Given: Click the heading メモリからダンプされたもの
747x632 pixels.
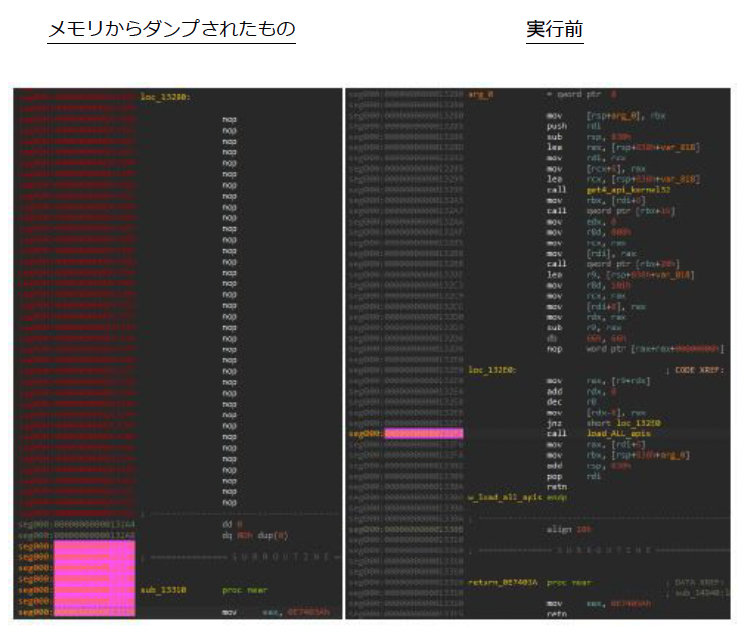Looking at the screenshot, I should click(172, 29).
